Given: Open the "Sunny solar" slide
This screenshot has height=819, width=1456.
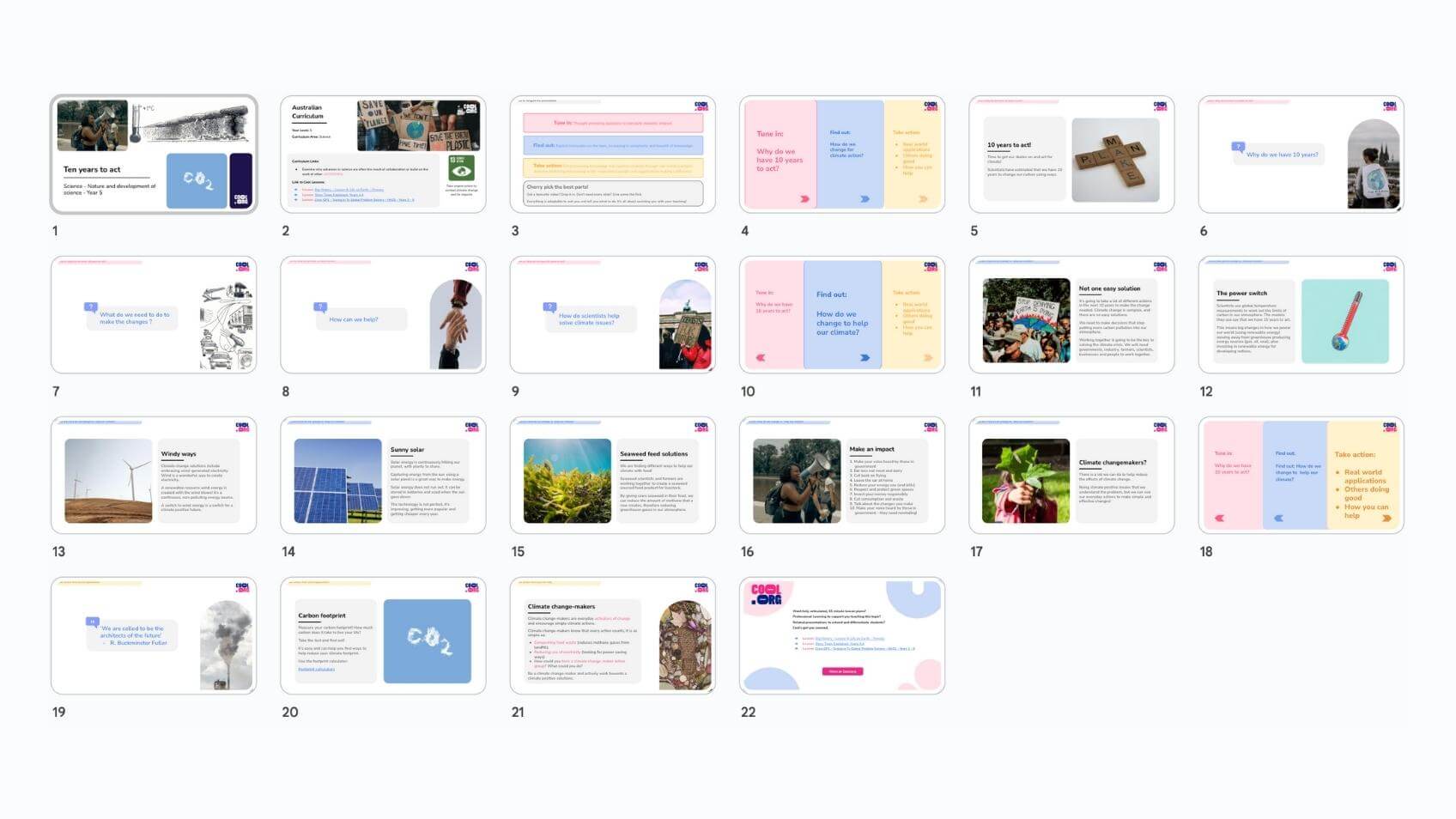Looking at the screenshot, I should 383,476.
